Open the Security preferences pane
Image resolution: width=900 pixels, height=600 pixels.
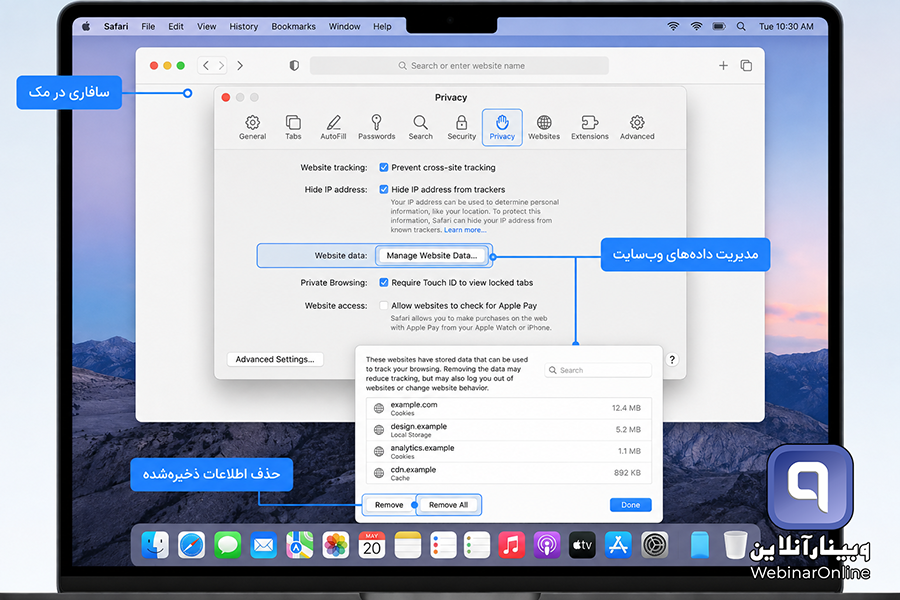click(461, 127)
